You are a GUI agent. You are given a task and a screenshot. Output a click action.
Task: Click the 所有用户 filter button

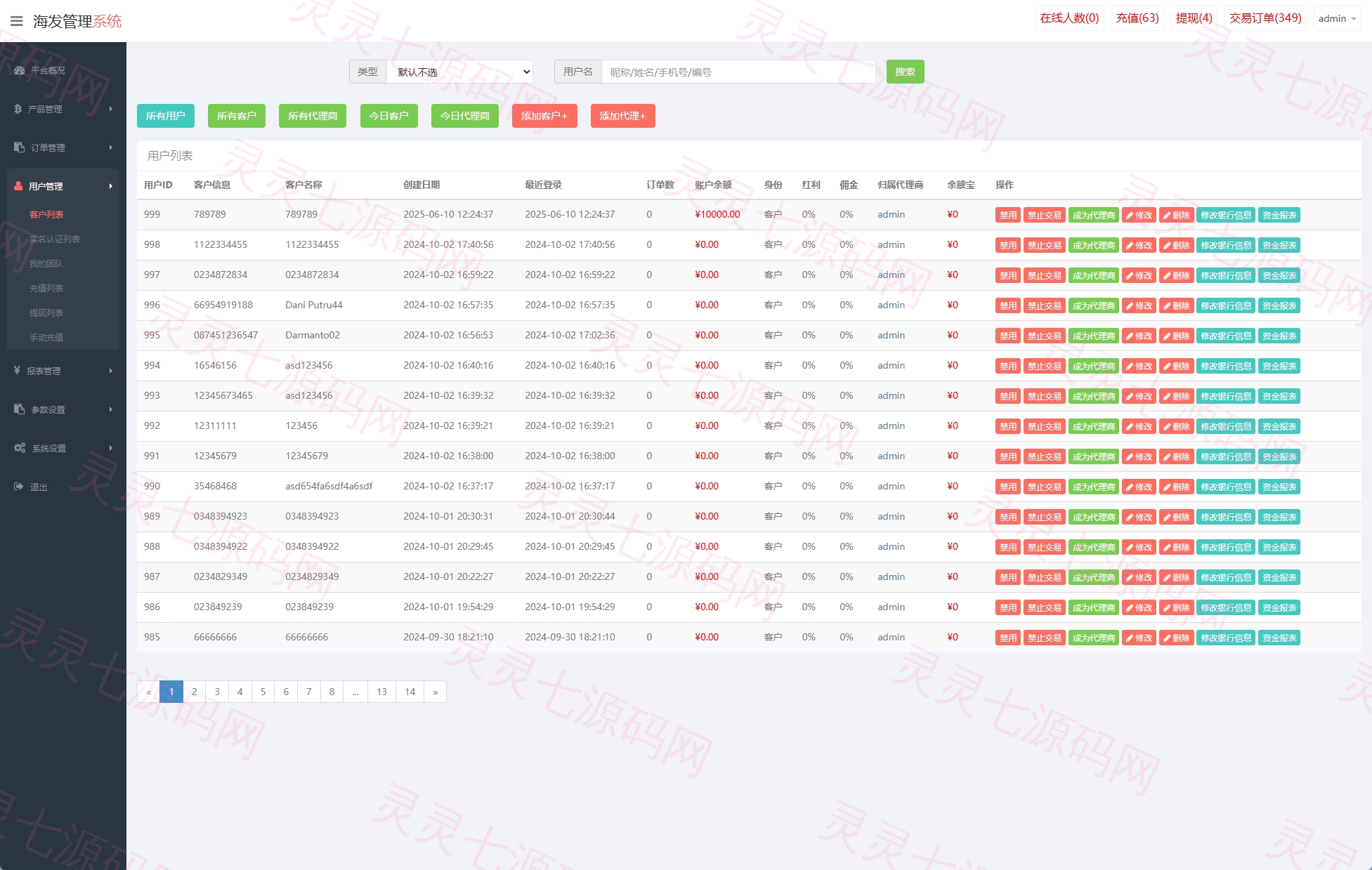pos(165,116)
